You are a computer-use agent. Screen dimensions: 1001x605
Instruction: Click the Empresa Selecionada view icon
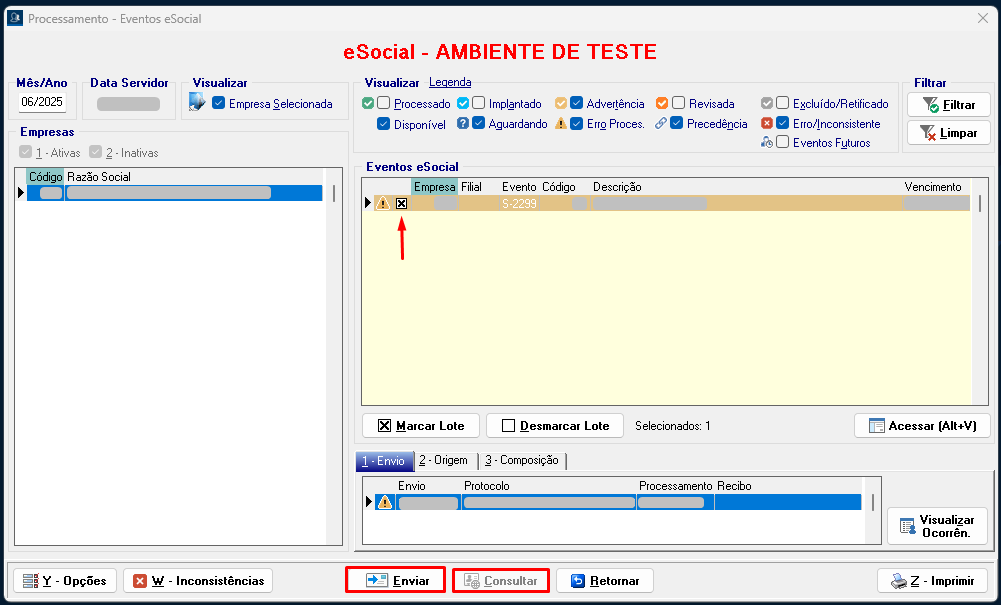[197, 102]
